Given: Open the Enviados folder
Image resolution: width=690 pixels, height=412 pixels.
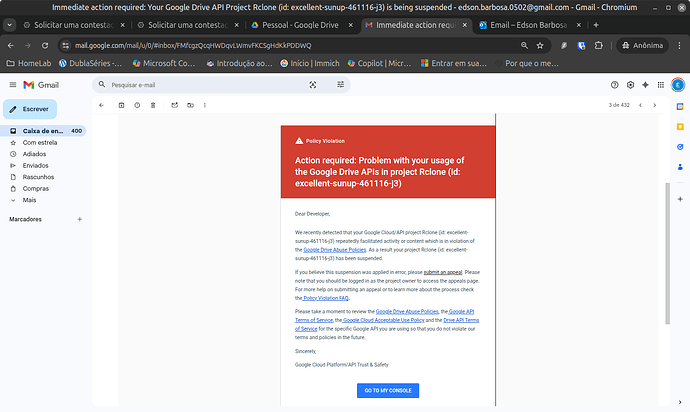Looking at the screenshot, I should coord(36,165).
